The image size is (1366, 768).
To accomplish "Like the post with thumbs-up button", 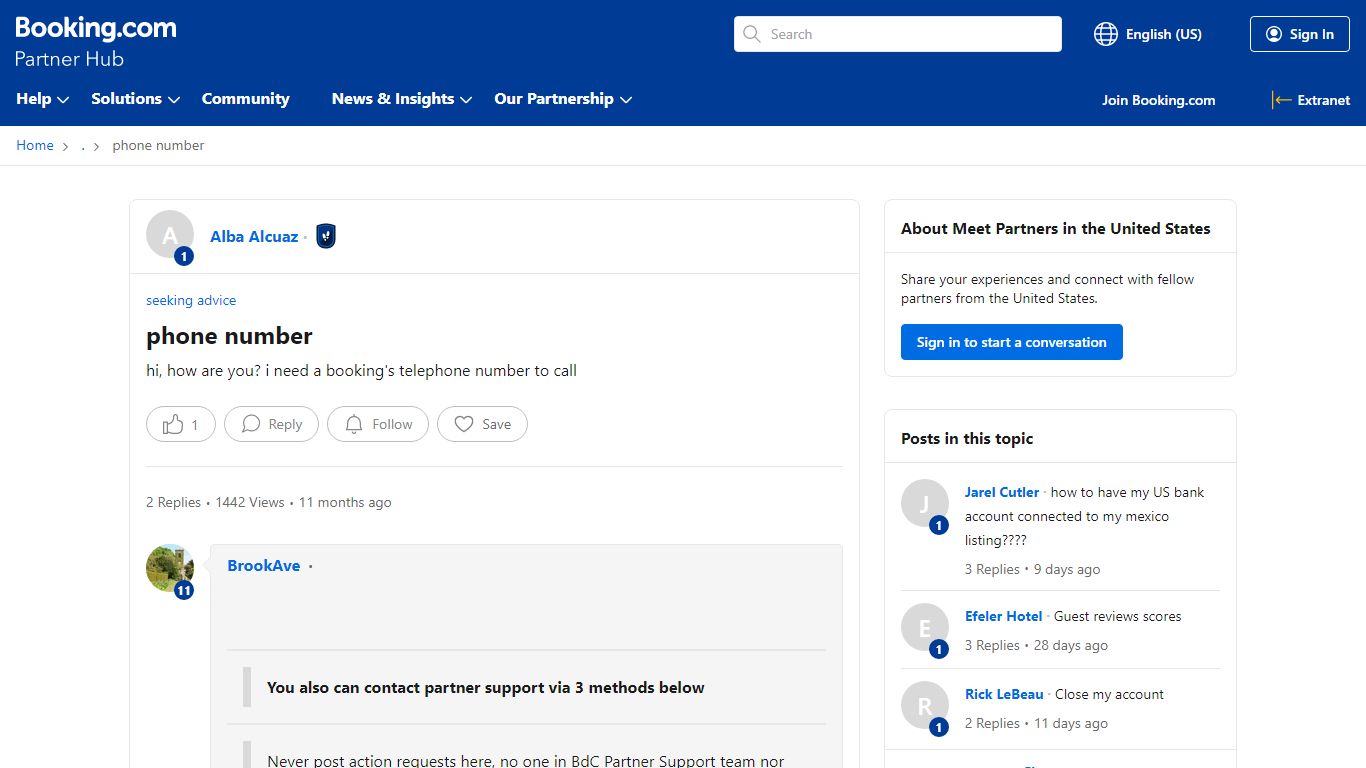I will coord(181,424).
